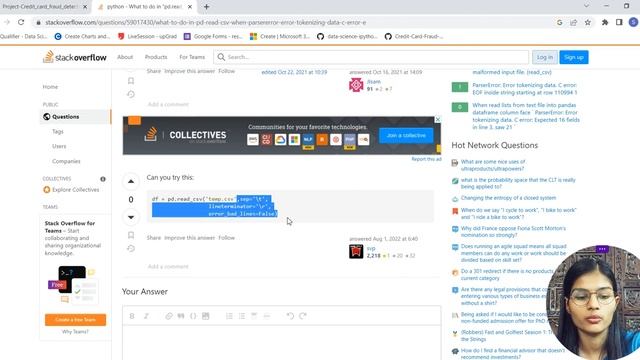This screenshot has width=640, height=360.
Task: Show activity history of Jisam's answer
Action: pos(131,94)
